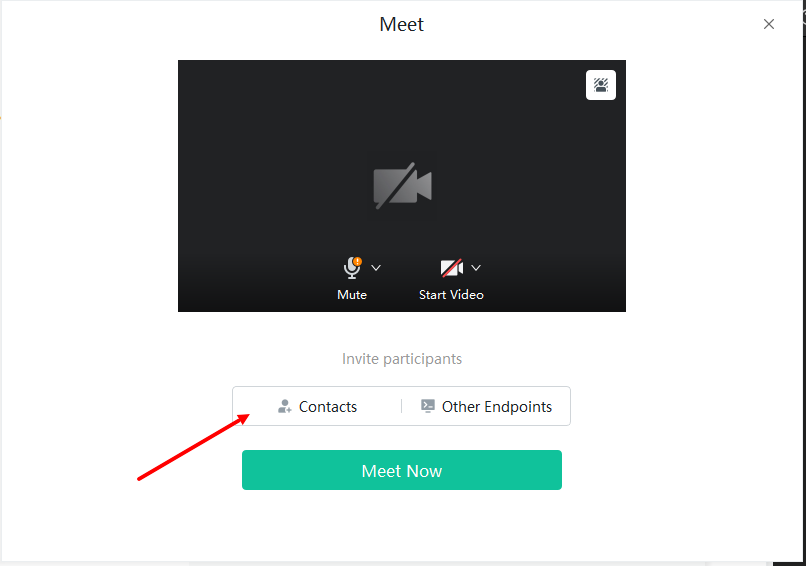Click the Invite participants text

pos(402,359)
